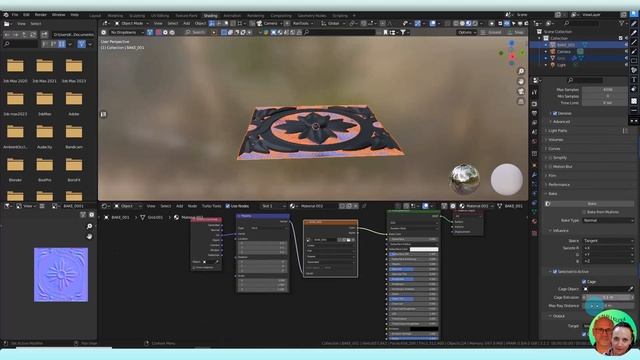Click the image editor pan hand icon

click(89, 236)
